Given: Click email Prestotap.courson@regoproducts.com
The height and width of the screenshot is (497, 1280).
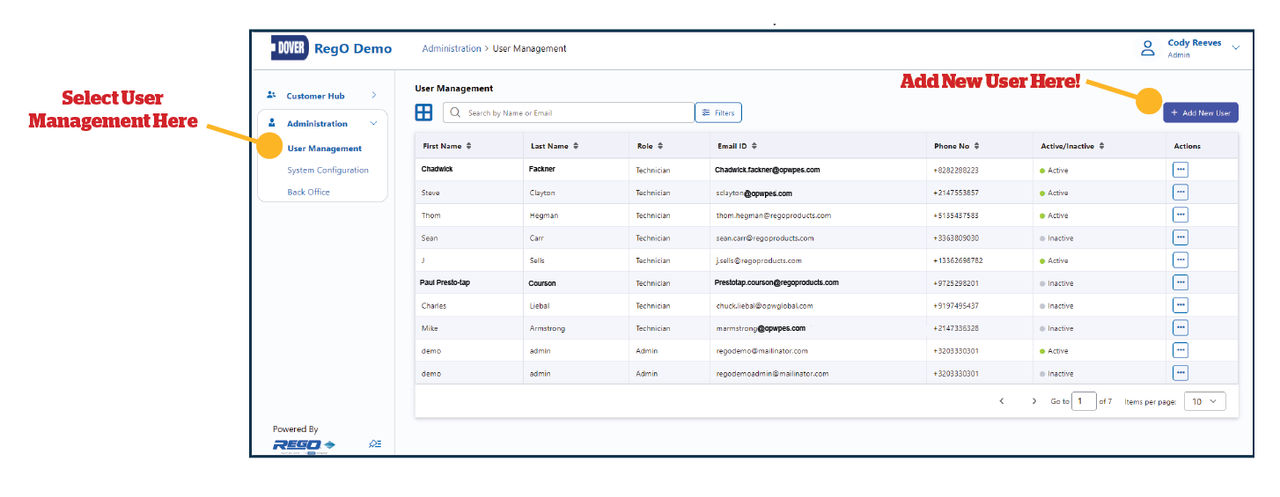Looking at the screenshot, I should point(776,283).
